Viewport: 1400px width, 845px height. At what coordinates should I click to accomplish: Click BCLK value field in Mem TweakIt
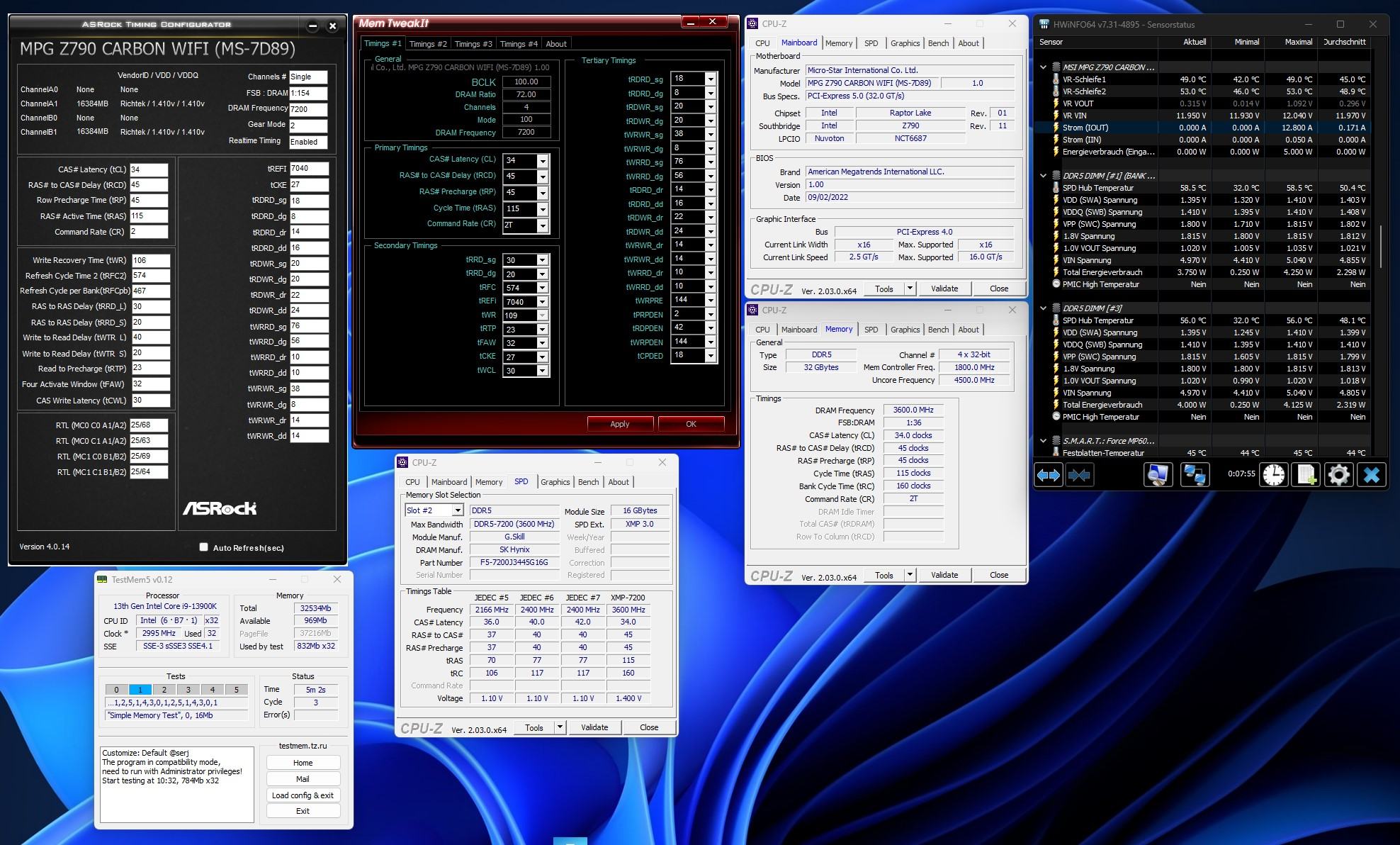point(526,82)
